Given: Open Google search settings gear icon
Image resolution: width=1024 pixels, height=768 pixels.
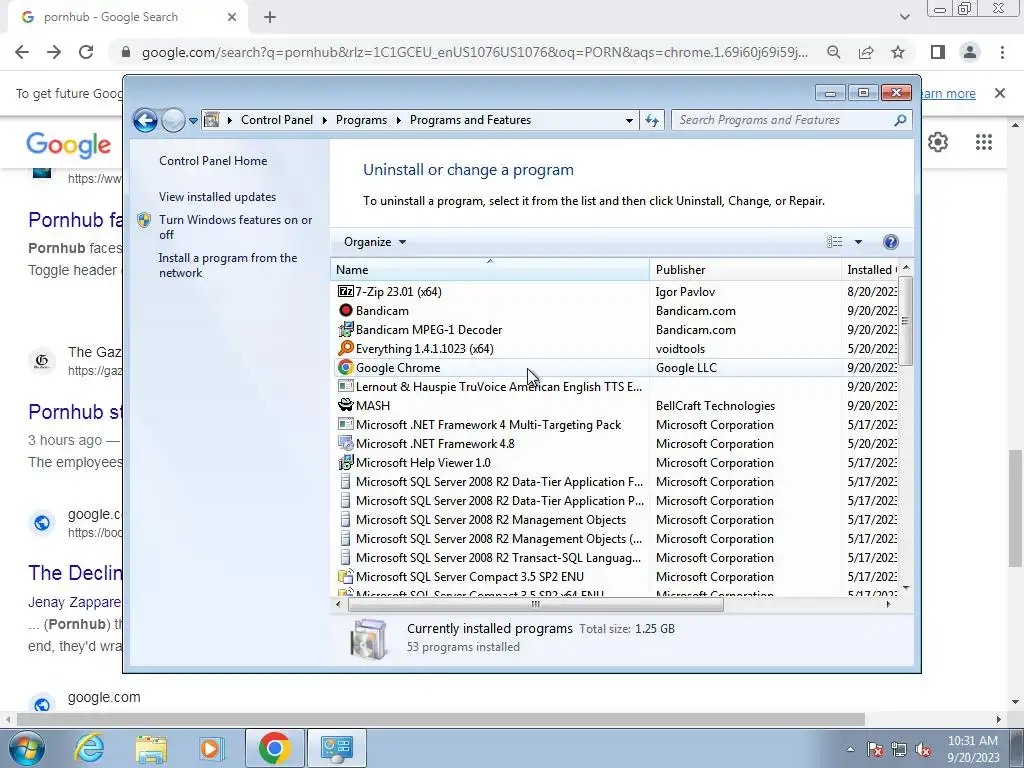Looking at the screenshot, I should 938,142.
